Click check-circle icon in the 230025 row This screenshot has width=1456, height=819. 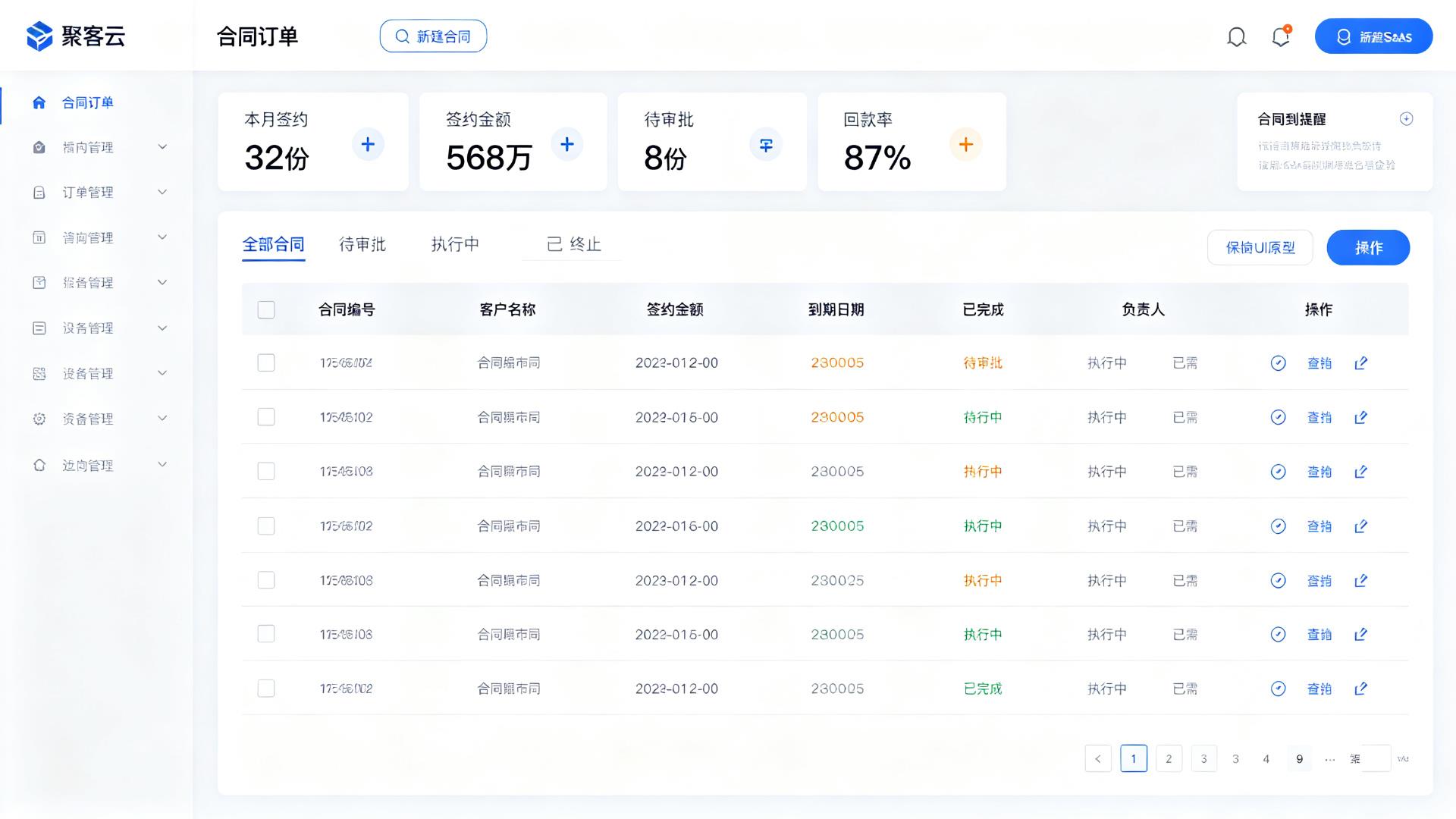pyautogui.click(x=1279, y=581)
